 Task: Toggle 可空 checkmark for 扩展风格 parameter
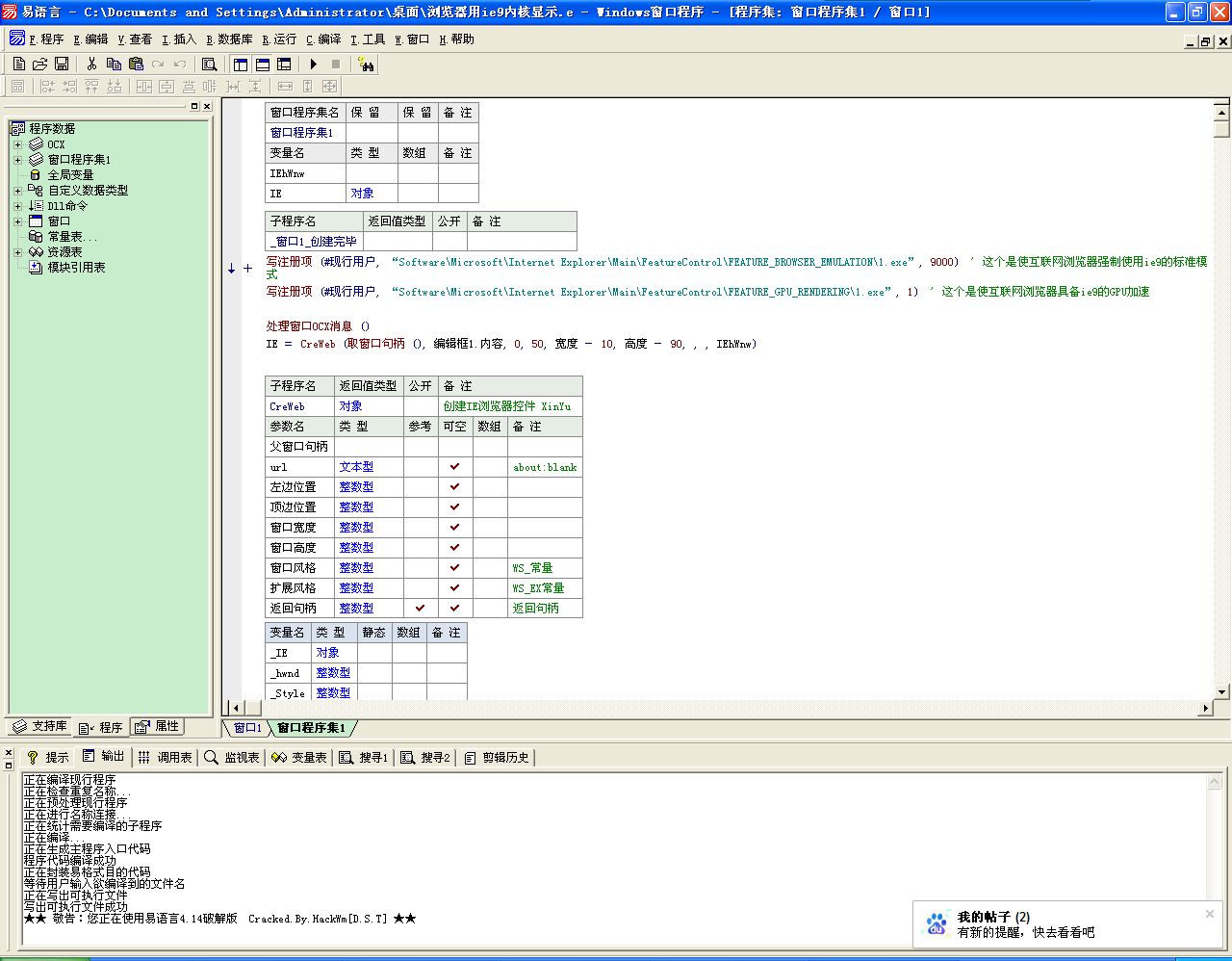click(454, 587)
